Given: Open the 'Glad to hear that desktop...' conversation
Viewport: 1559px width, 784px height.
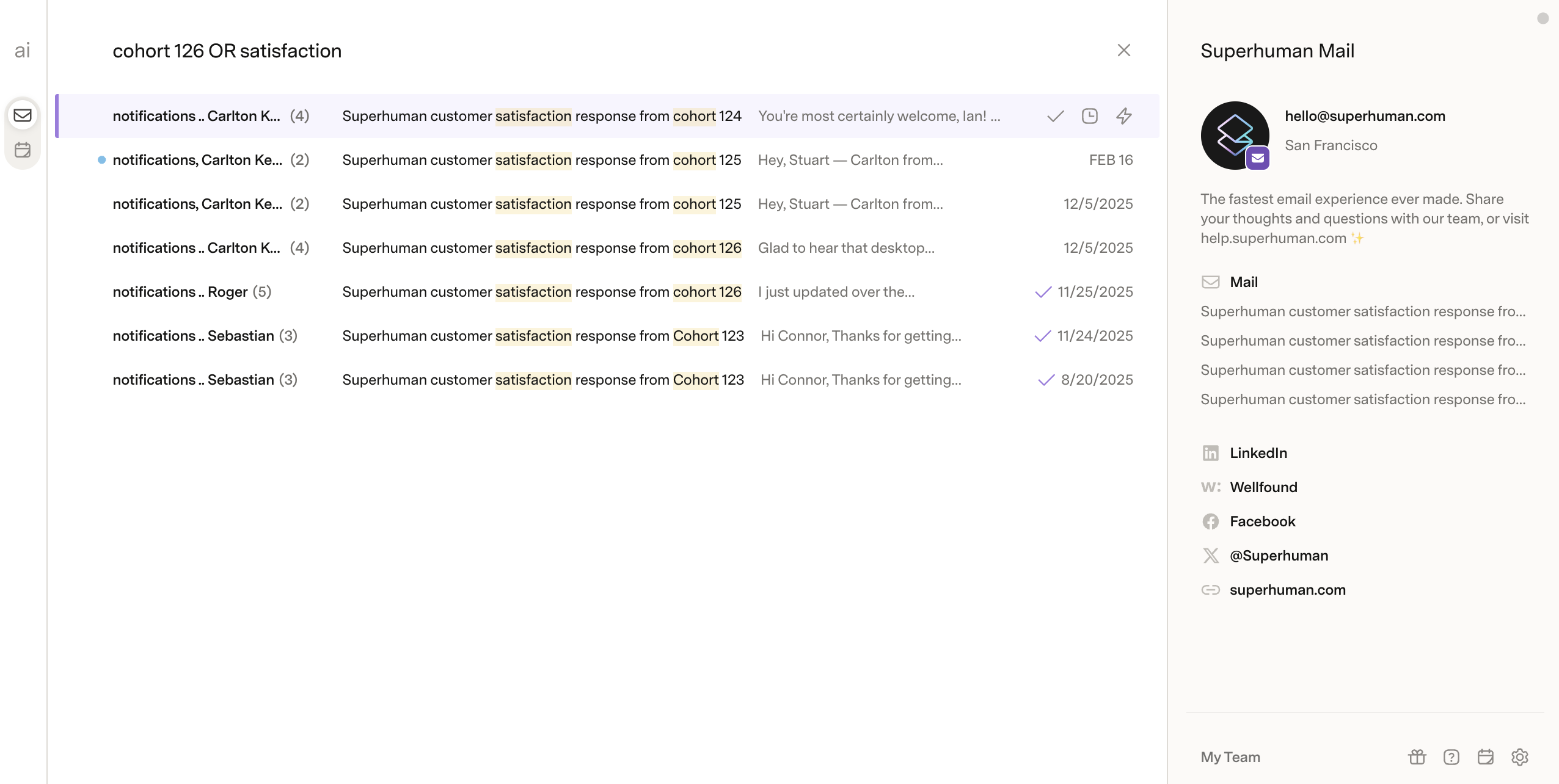Looking at the screenshot, I should pyautogui.click(x=607, y=248).
